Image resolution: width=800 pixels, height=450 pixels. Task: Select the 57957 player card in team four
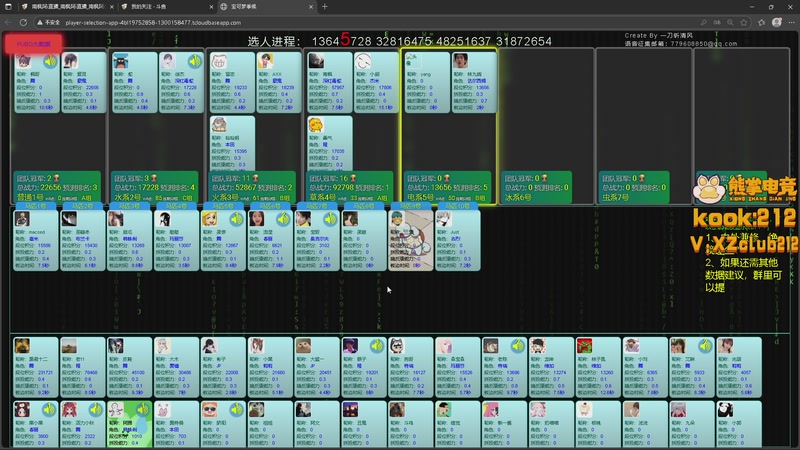click(329, 82)
